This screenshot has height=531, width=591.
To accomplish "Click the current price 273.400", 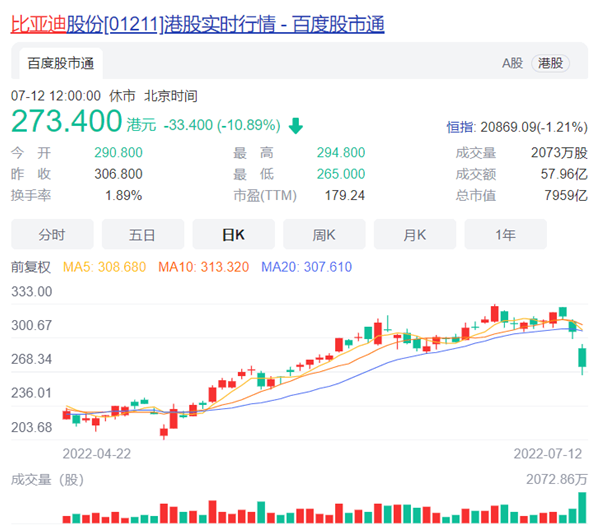I will tap(66, 121).
